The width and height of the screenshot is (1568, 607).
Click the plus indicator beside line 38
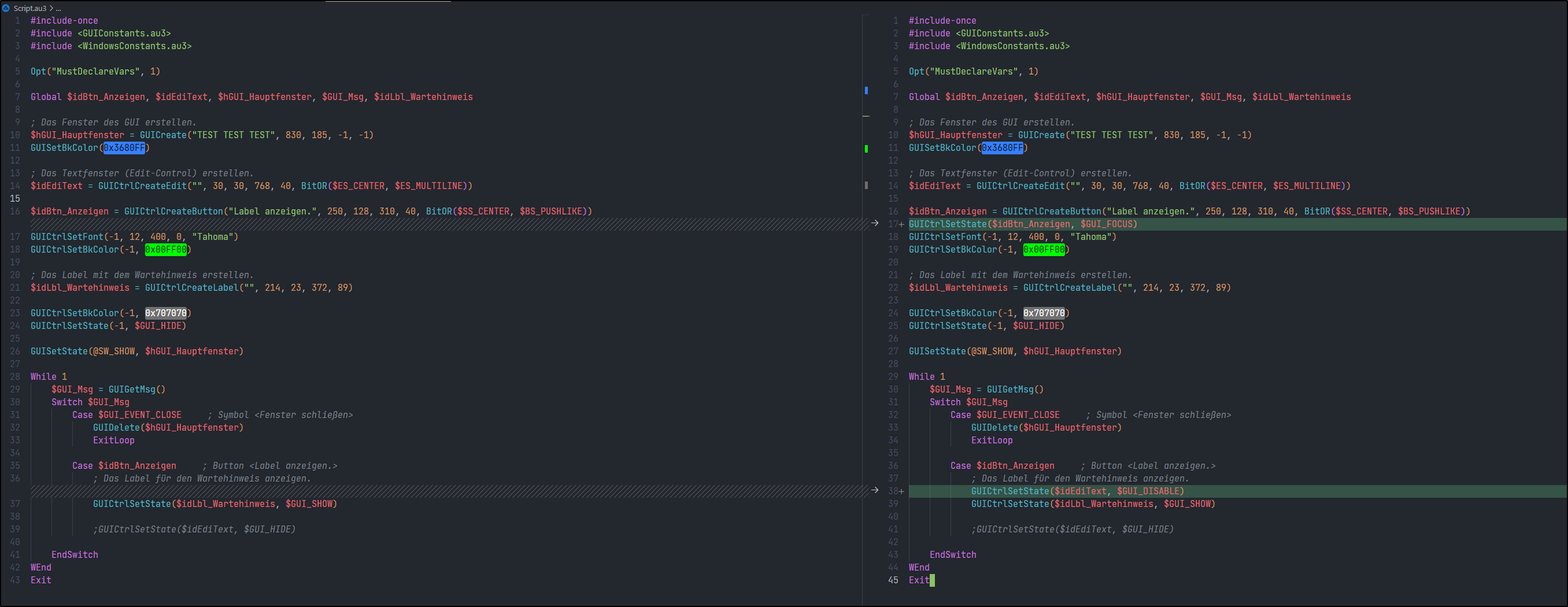coord(901,491)
